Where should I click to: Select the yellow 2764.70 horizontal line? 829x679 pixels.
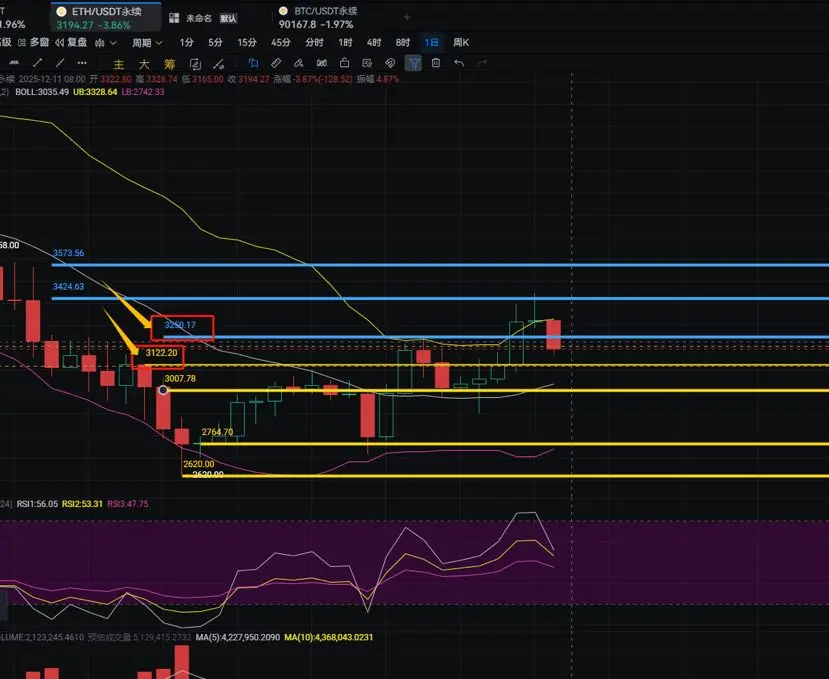[513, 444]
